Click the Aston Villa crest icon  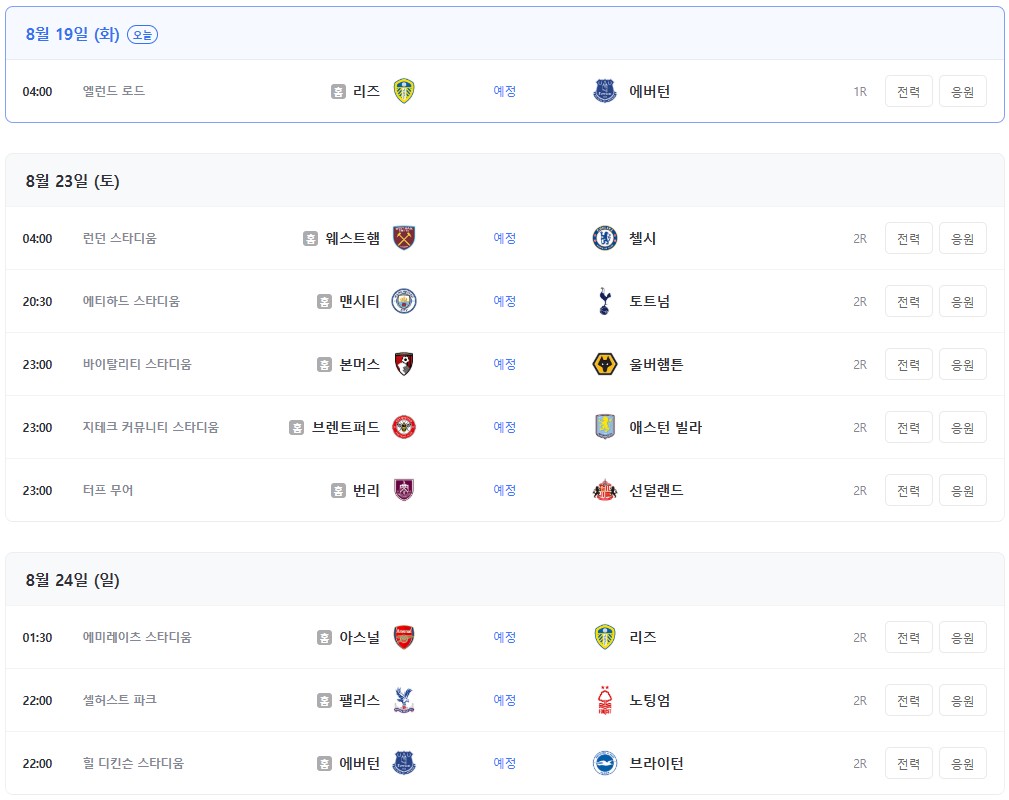[x=604, y=427]
